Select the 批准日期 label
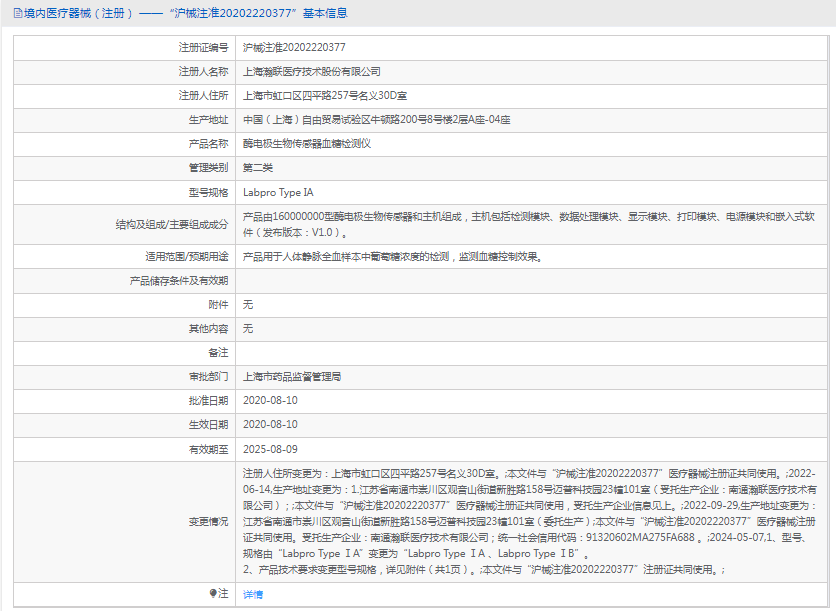Screen dimensions: 836x611 (208, 400)
